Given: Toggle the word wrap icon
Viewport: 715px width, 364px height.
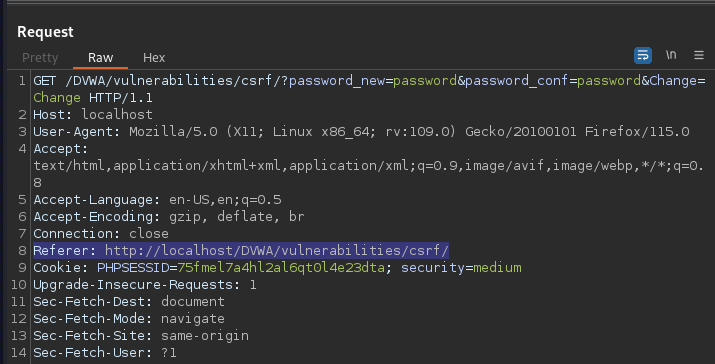Looking at the screenshot, I should [642, 56].
